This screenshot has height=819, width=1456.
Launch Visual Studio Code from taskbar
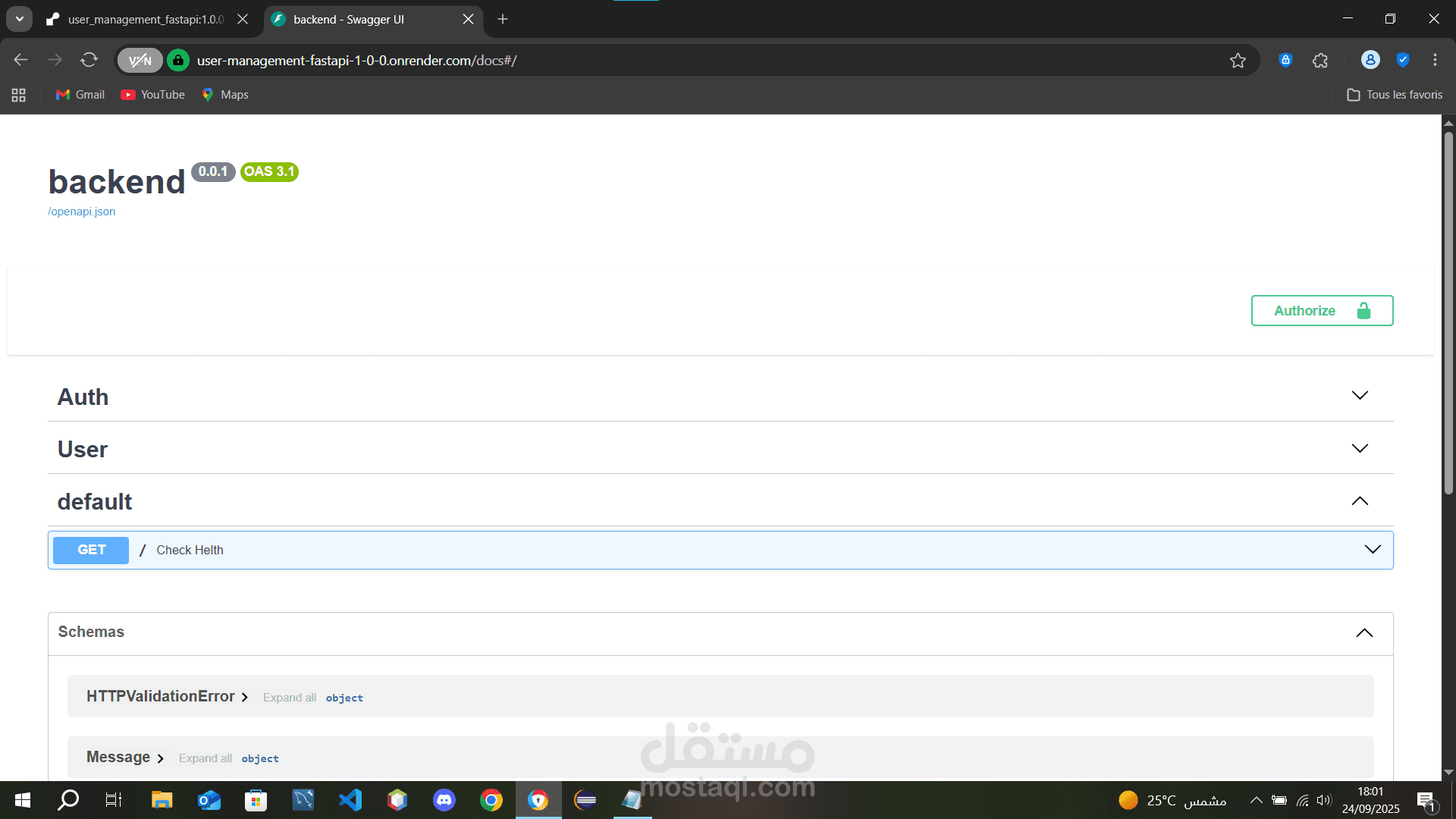point(350,800)
